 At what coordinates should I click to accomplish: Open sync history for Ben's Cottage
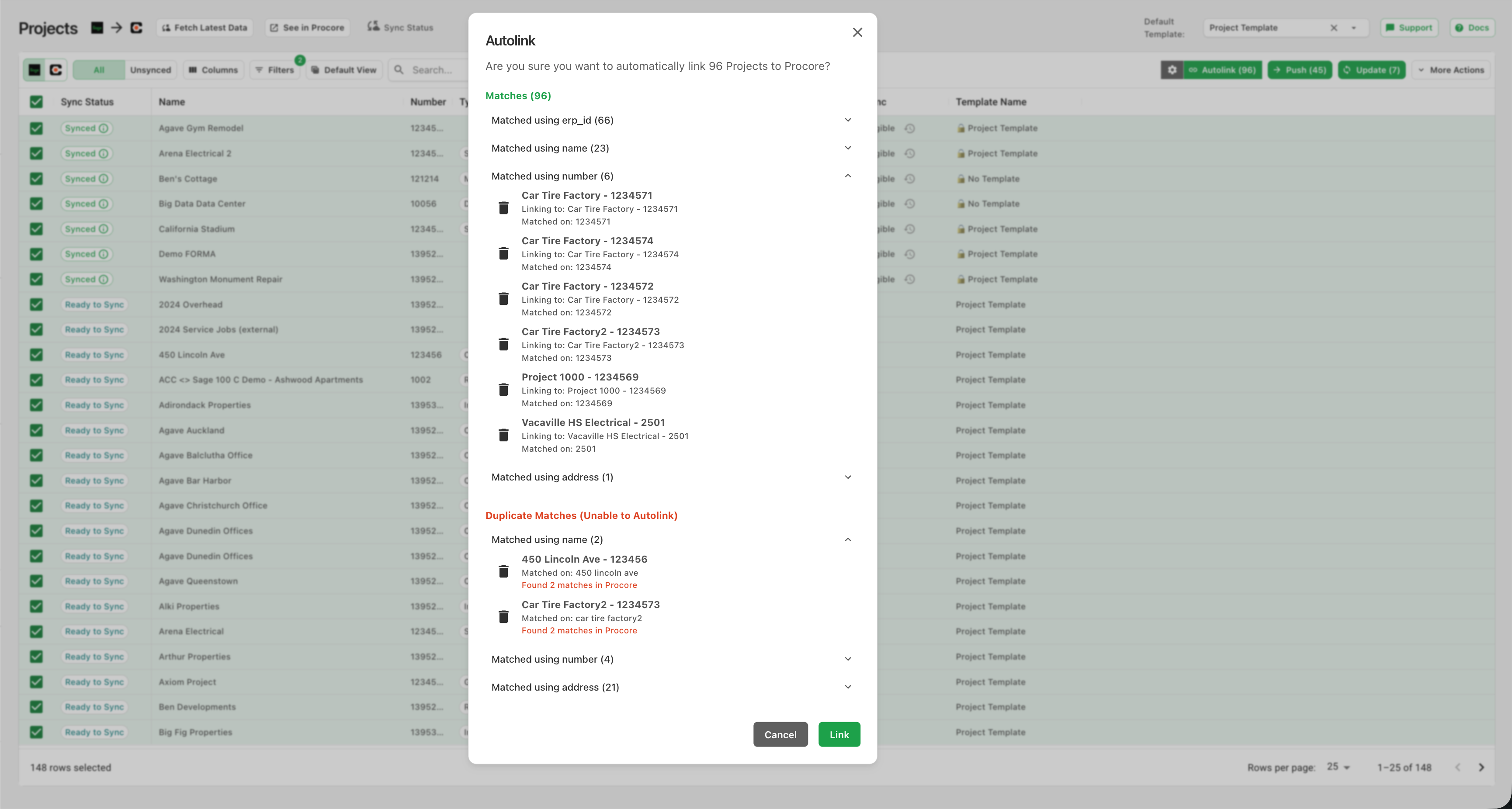(x=909, y=178)
